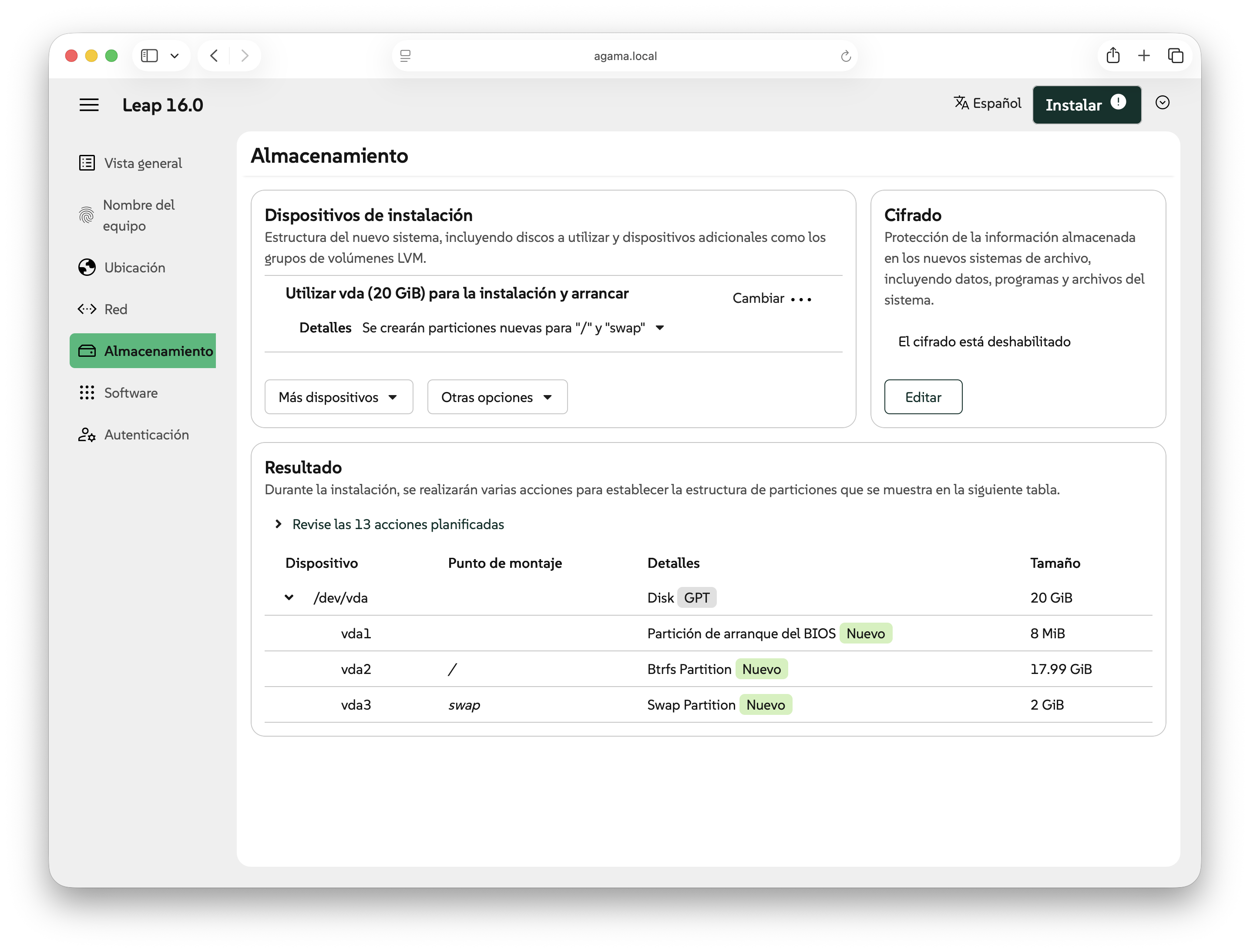Viewport: 1250px width, 952px height.
Task: Click the circled chevron options icon top right
Action: click(1162, 103)
